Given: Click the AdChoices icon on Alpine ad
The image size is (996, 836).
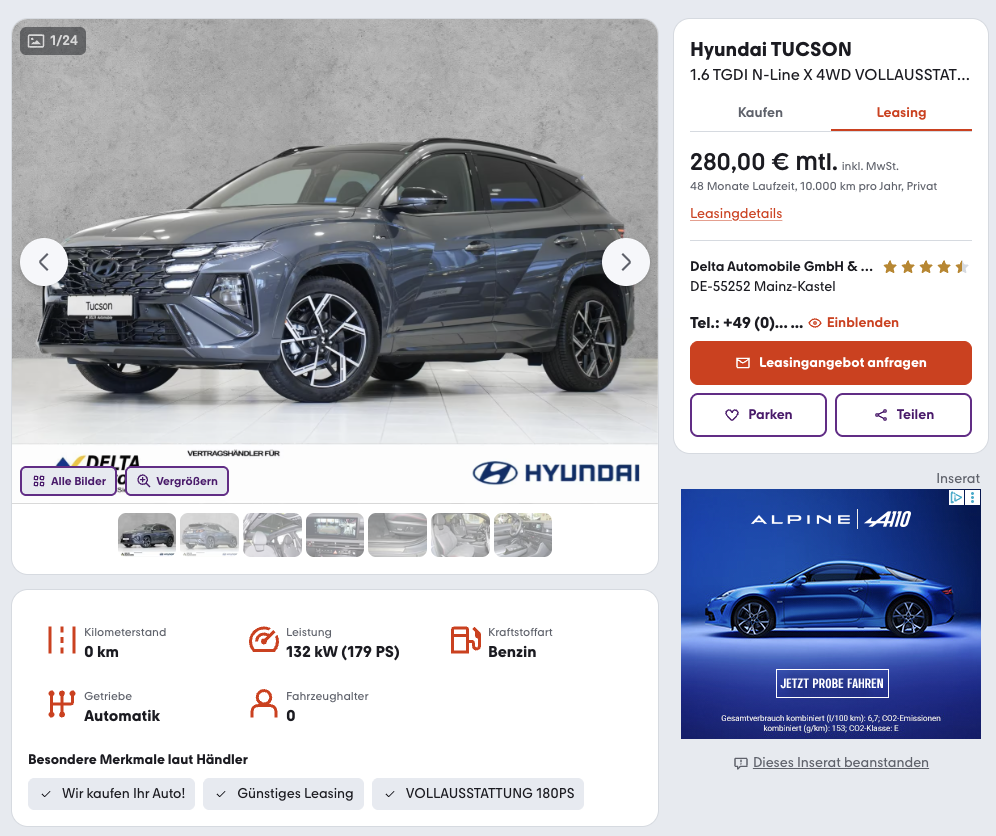Looking at the screenshot, I should (x=956, y=497).
